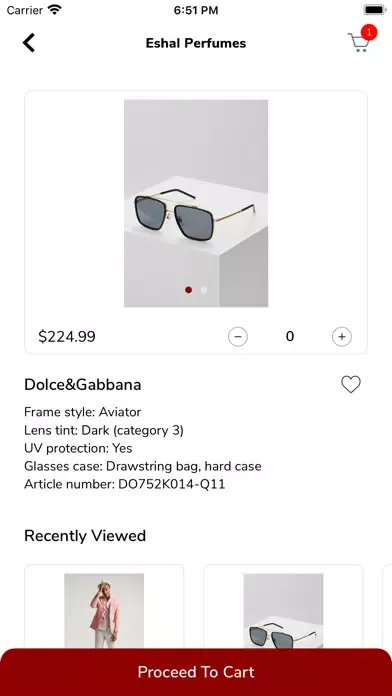Add Dolce&Gabbana to favorites with heart icon
Screen dimensions: 392x696
point(351,384)
